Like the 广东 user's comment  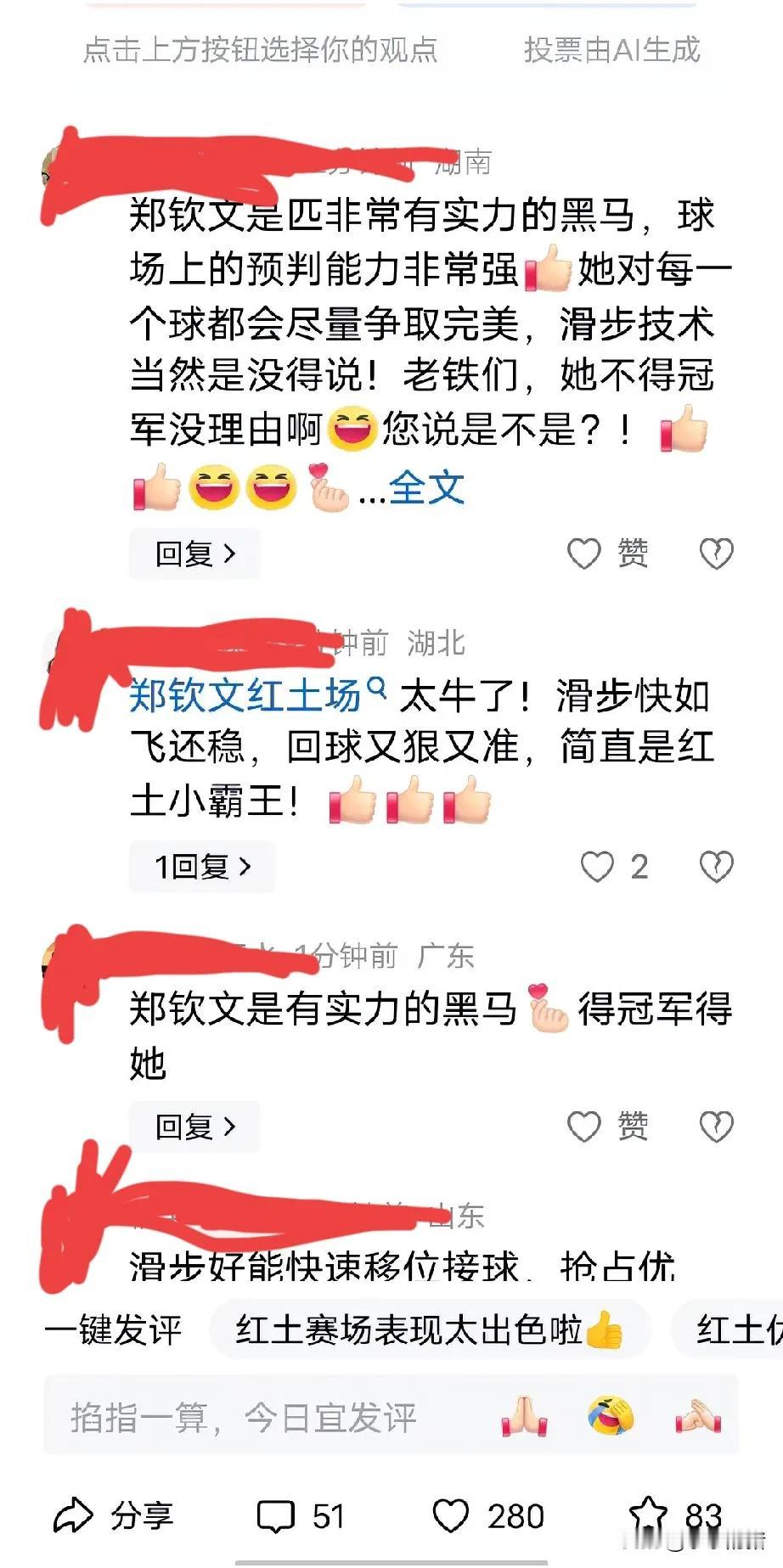pyautogui.click(x=608, y=1127)
